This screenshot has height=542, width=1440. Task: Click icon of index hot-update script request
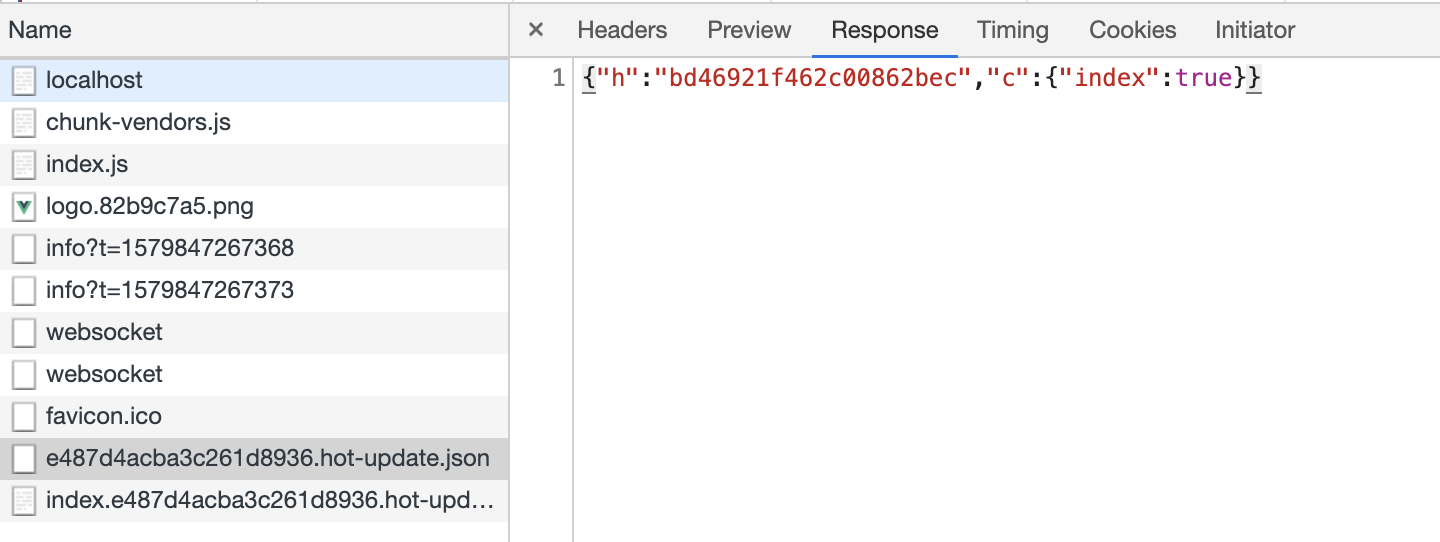pyautogui.click(x=24, y=501)
